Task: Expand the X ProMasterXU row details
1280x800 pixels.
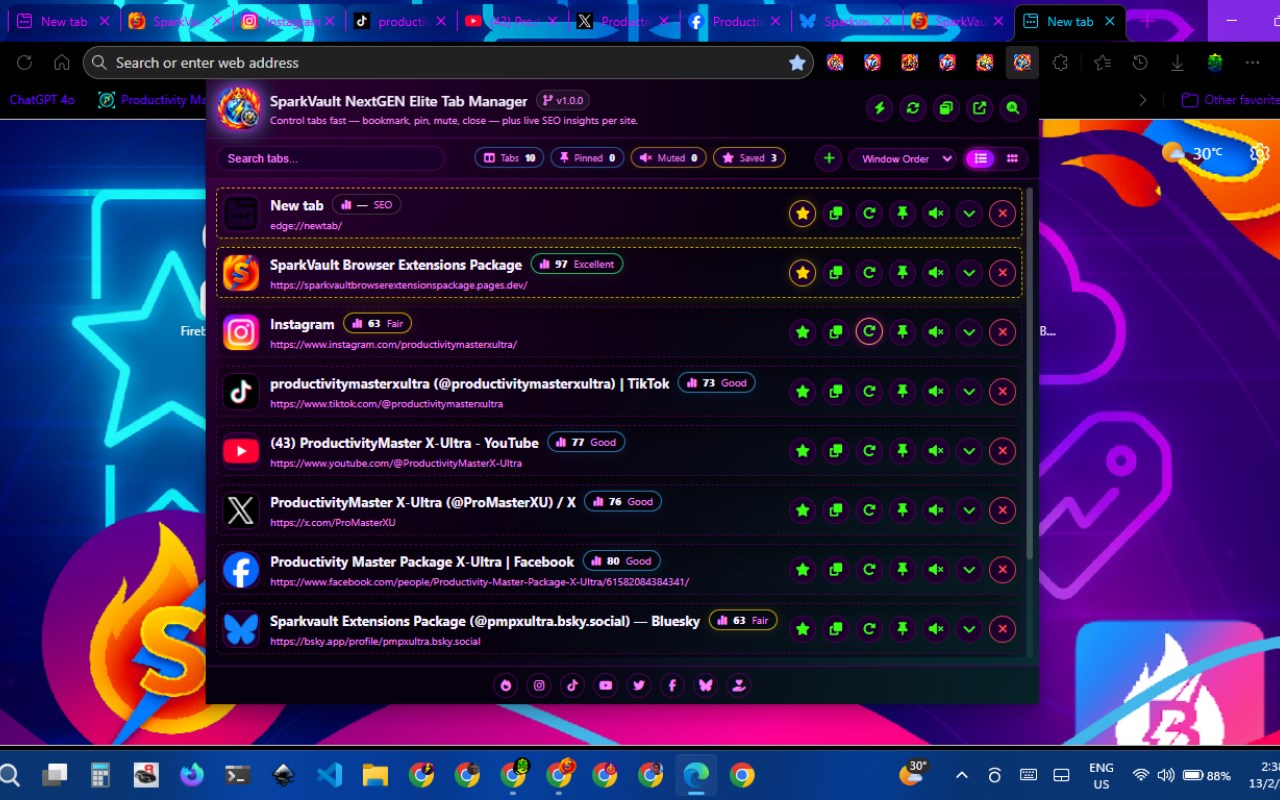Action: 969,511
